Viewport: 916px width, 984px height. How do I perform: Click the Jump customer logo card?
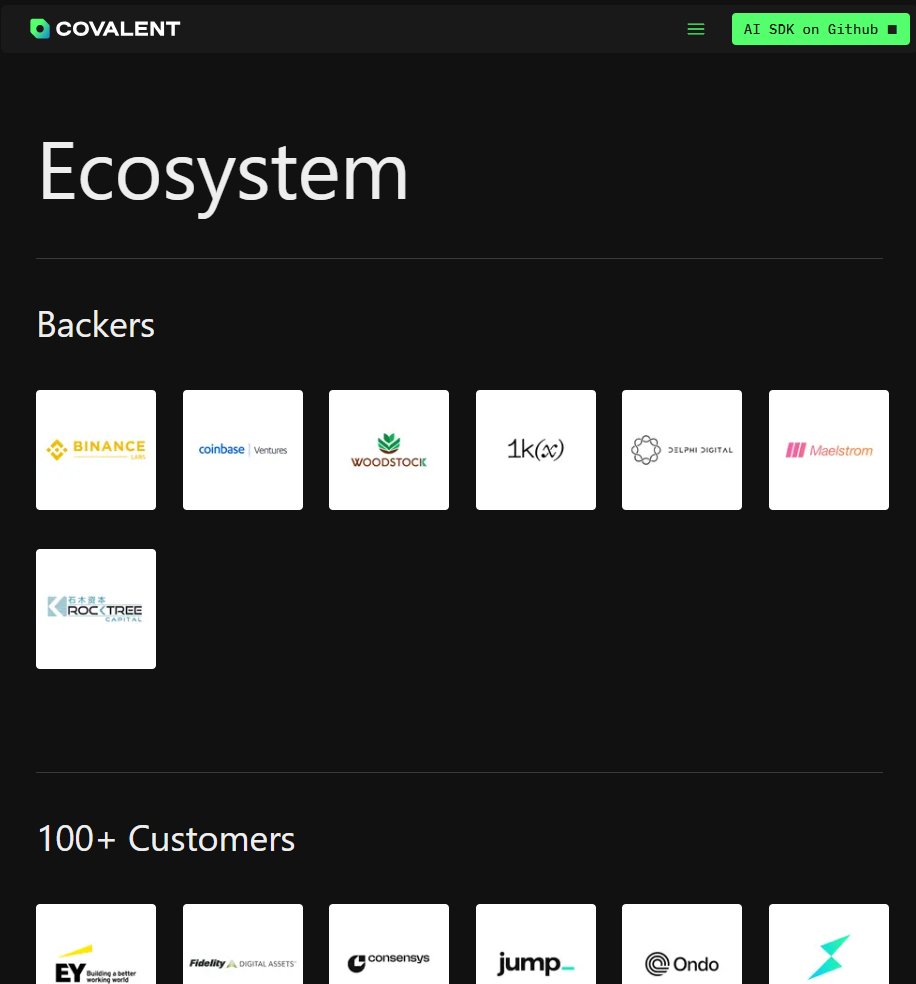[536, 944]
